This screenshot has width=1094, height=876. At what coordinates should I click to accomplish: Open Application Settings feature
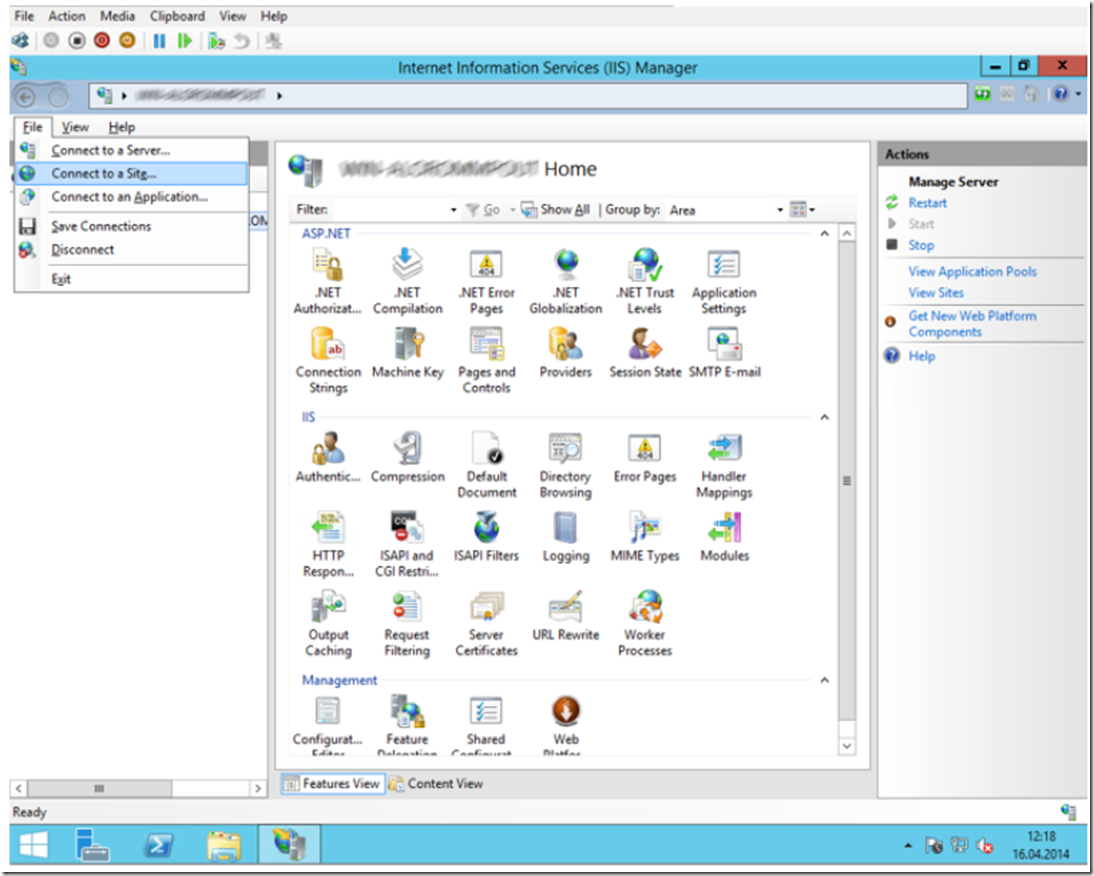point(724,281)
